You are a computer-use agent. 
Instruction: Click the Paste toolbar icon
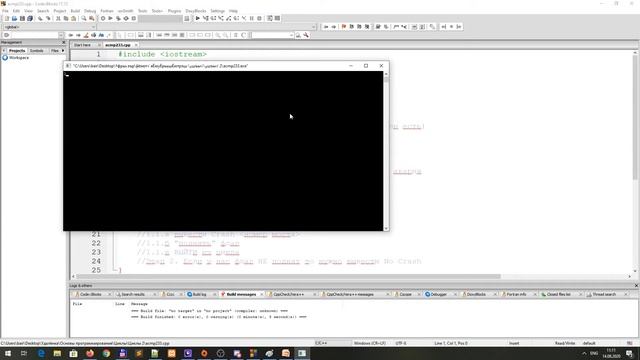73,18
